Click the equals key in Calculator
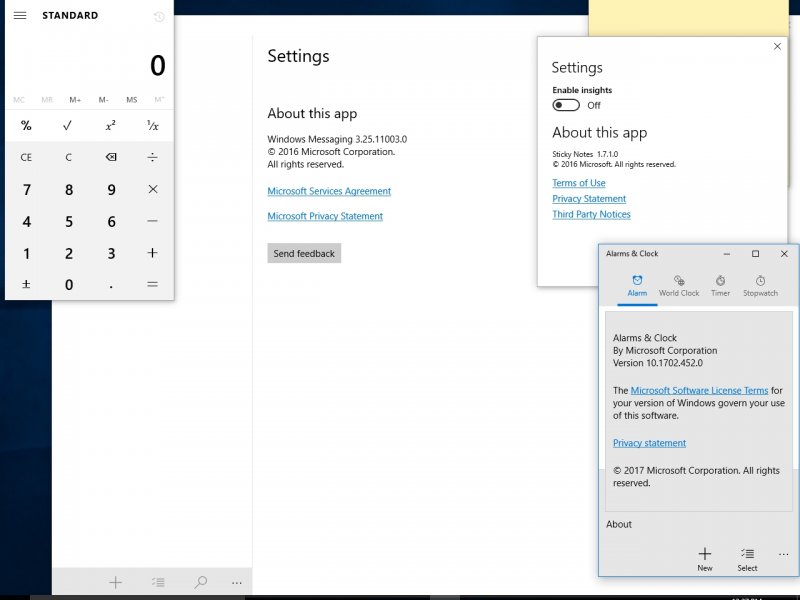Screen dimensions: 800x600 (153, 284)
